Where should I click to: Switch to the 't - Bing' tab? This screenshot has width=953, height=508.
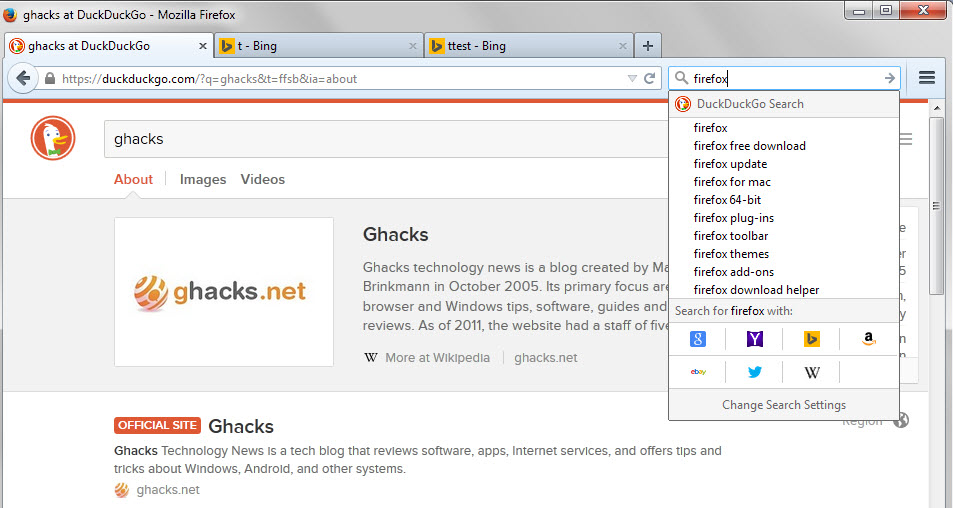point(318,46)
